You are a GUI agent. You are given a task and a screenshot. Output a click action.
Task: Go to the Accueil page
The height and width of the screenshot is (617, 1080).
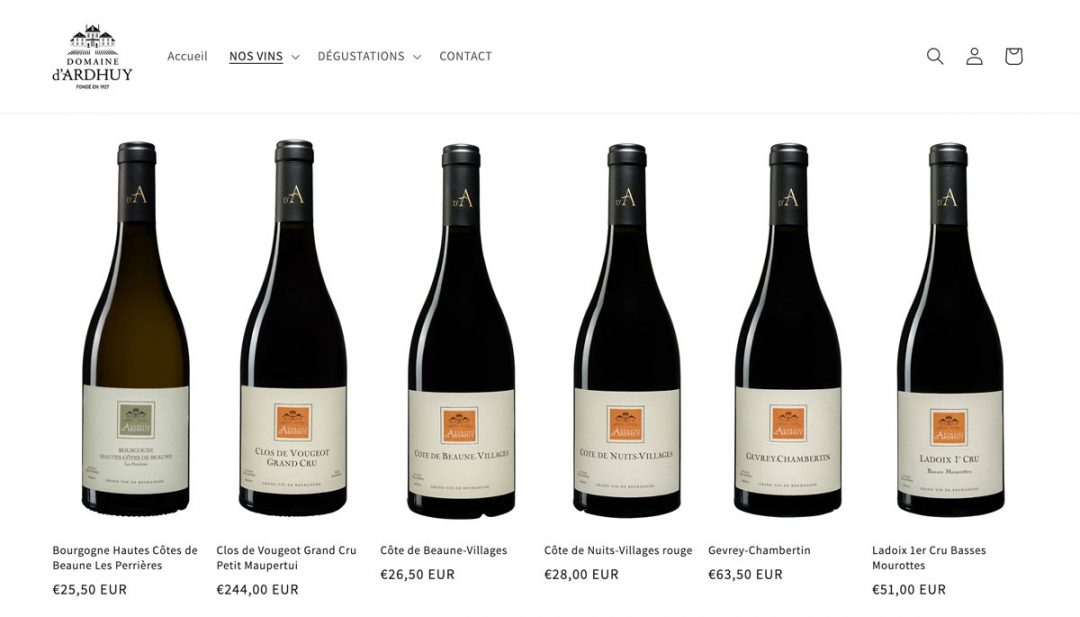click(x=187, y=56)
